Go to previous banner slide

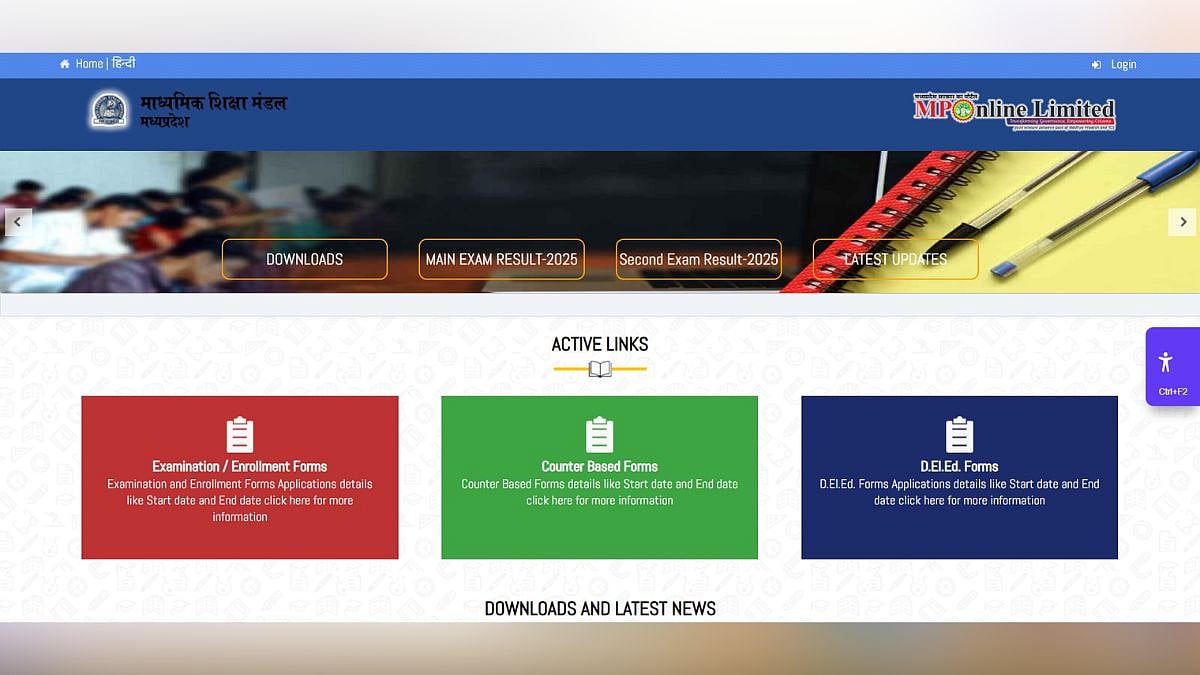18,222
